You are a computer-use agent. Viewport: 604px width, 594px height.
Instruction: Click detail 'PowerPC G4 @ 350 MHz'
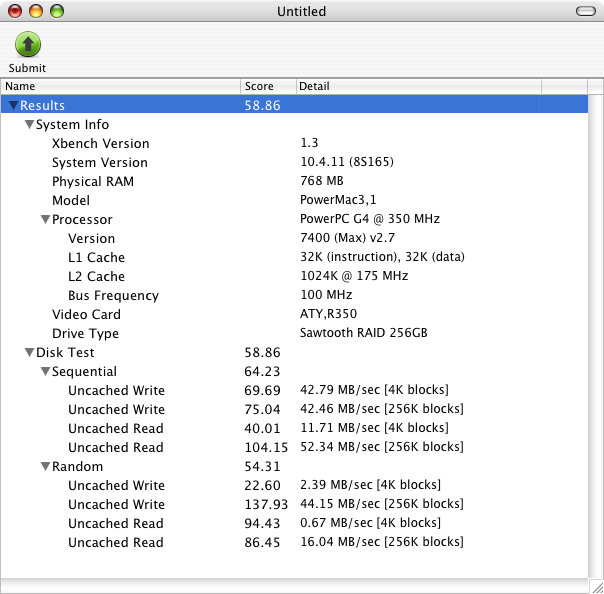370,219
